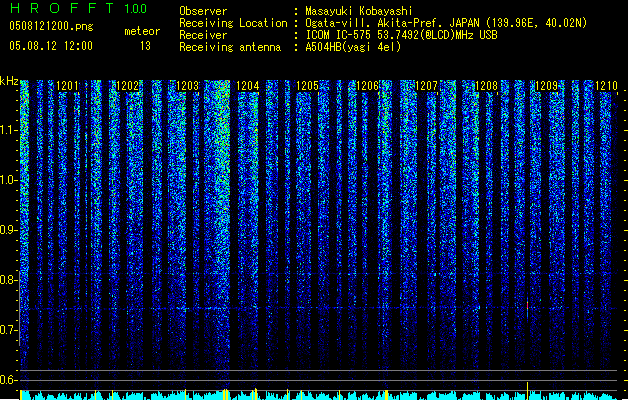Image resolution: width=629 pixels, height=400 pixels.
Task: Click the 1204 time marker
Action: [248, 86]
